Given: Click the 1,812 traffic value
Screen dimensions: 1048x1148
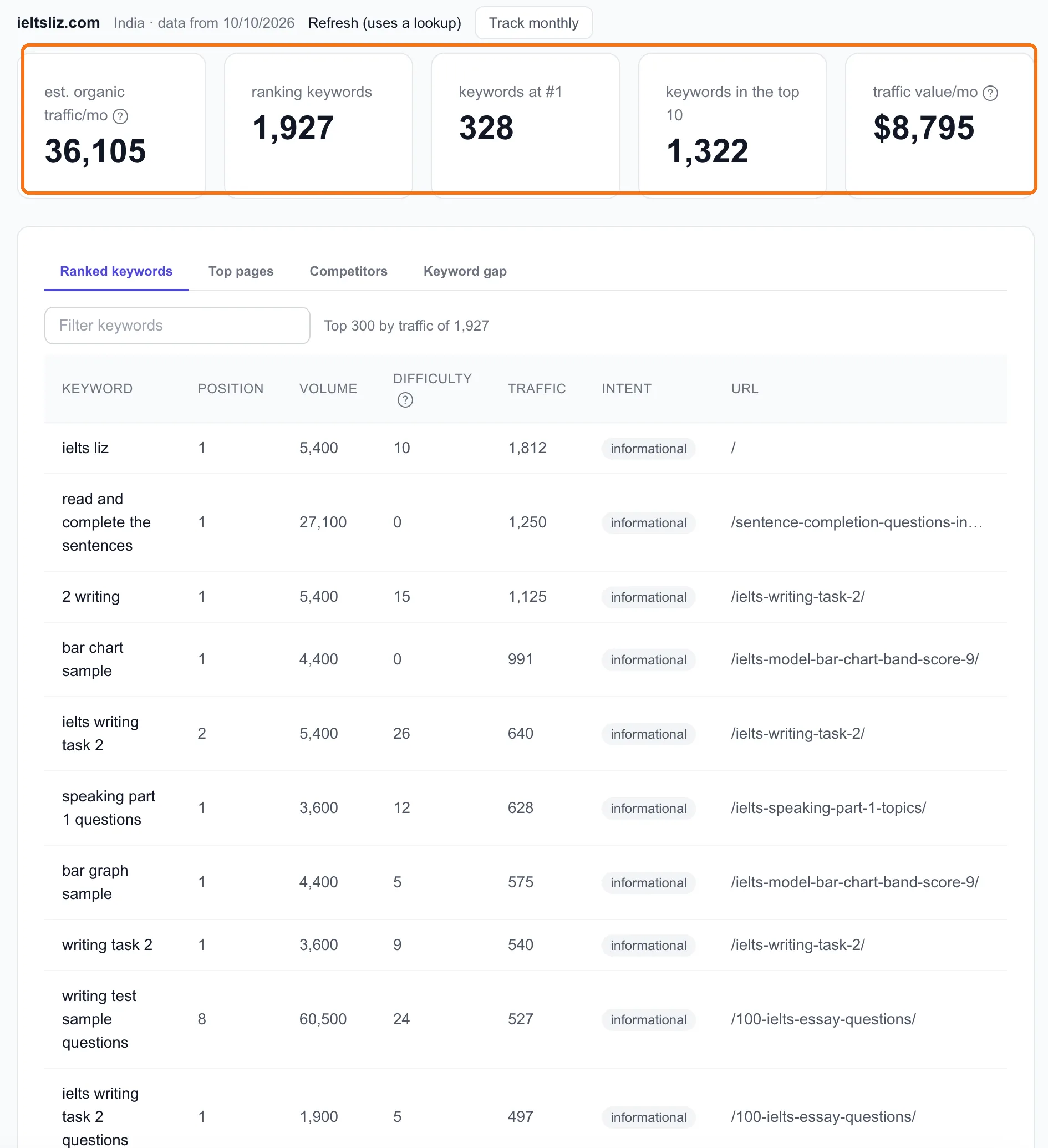Looking at the screenshot, I should pyautogui.click(x=527, y=448).
